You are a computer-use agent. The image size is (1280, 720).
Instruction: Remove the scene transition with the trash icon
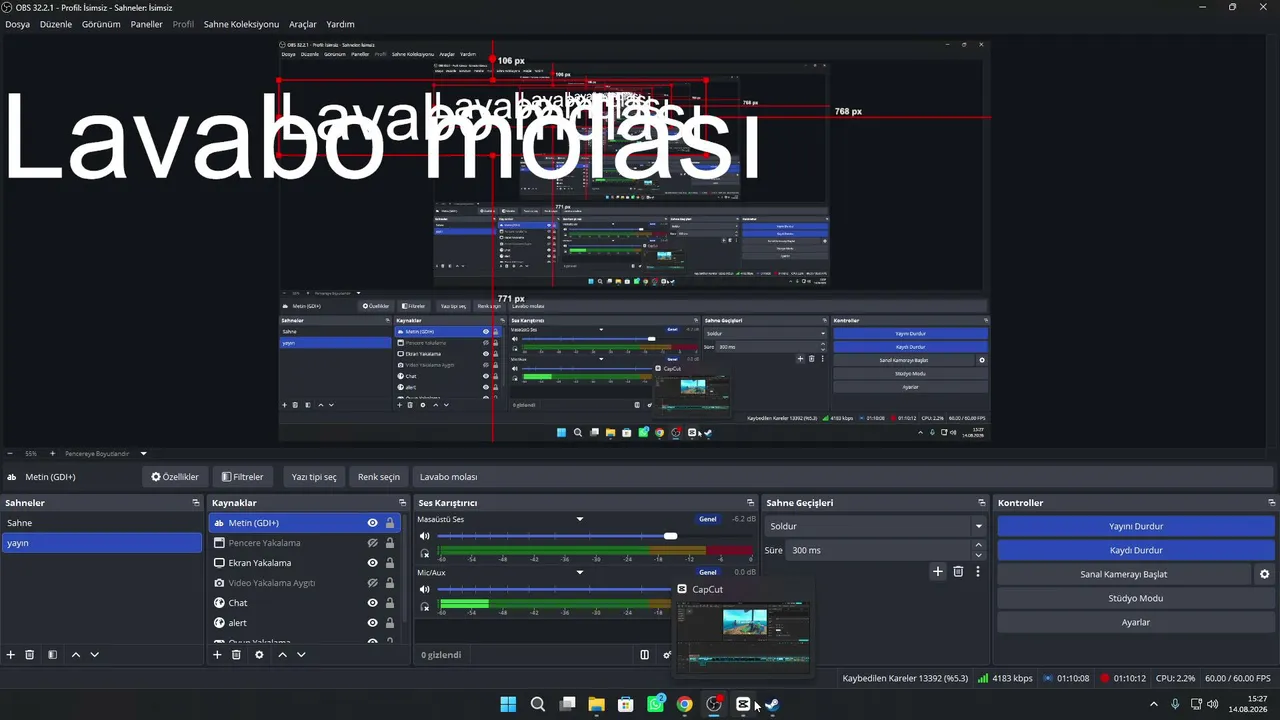tap(958, 572)
